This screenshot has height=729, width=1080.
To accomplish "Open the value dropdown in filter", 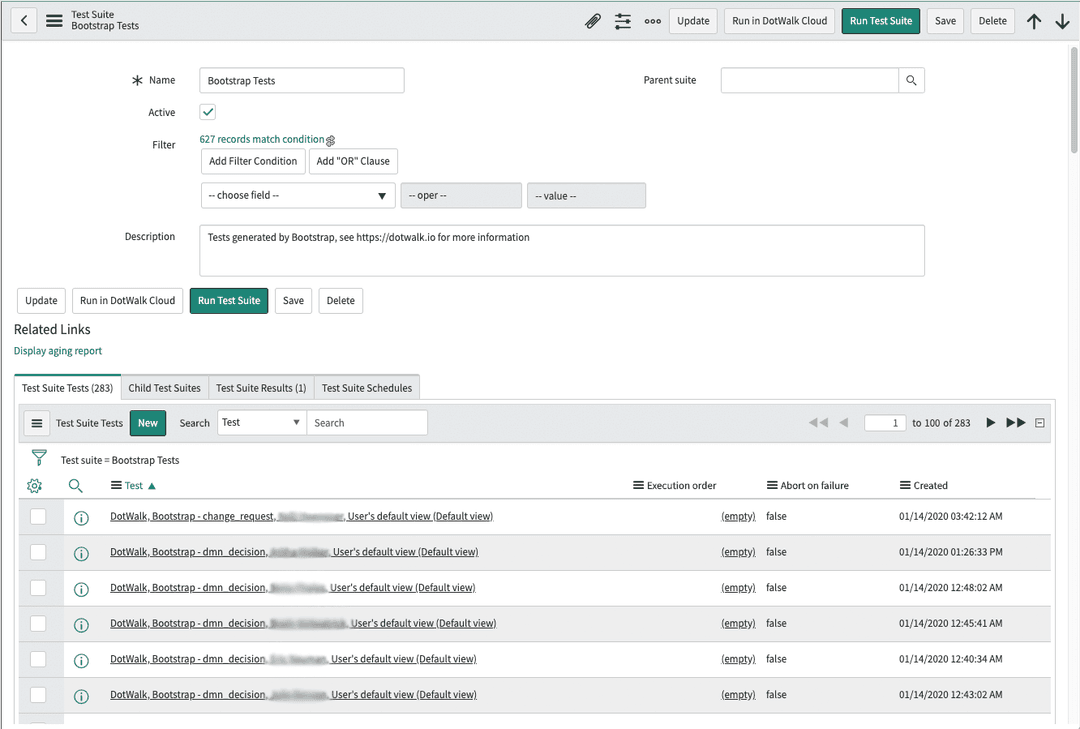I will pyautogui.click(x=586, y=196).
